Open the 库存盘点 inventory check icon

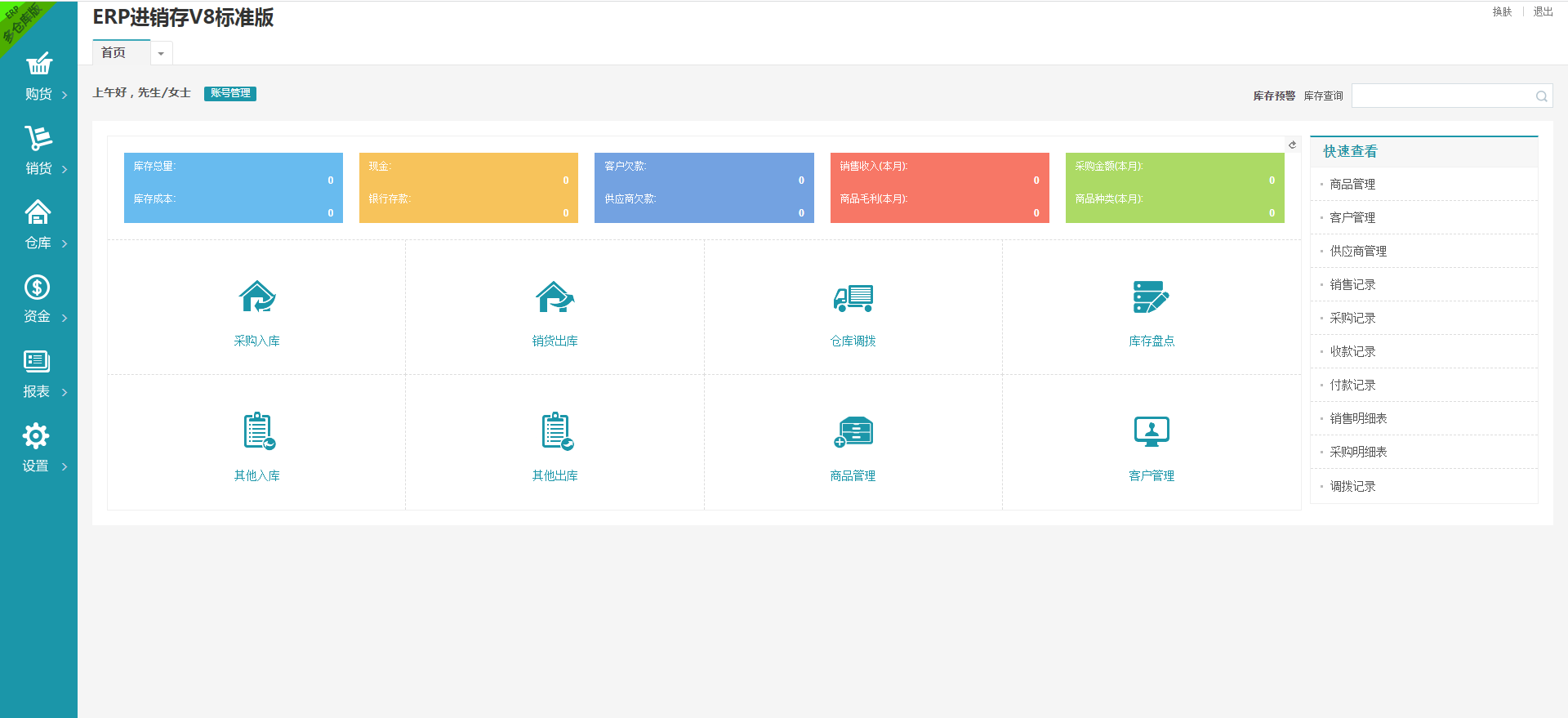click(x=1151, y=297)
